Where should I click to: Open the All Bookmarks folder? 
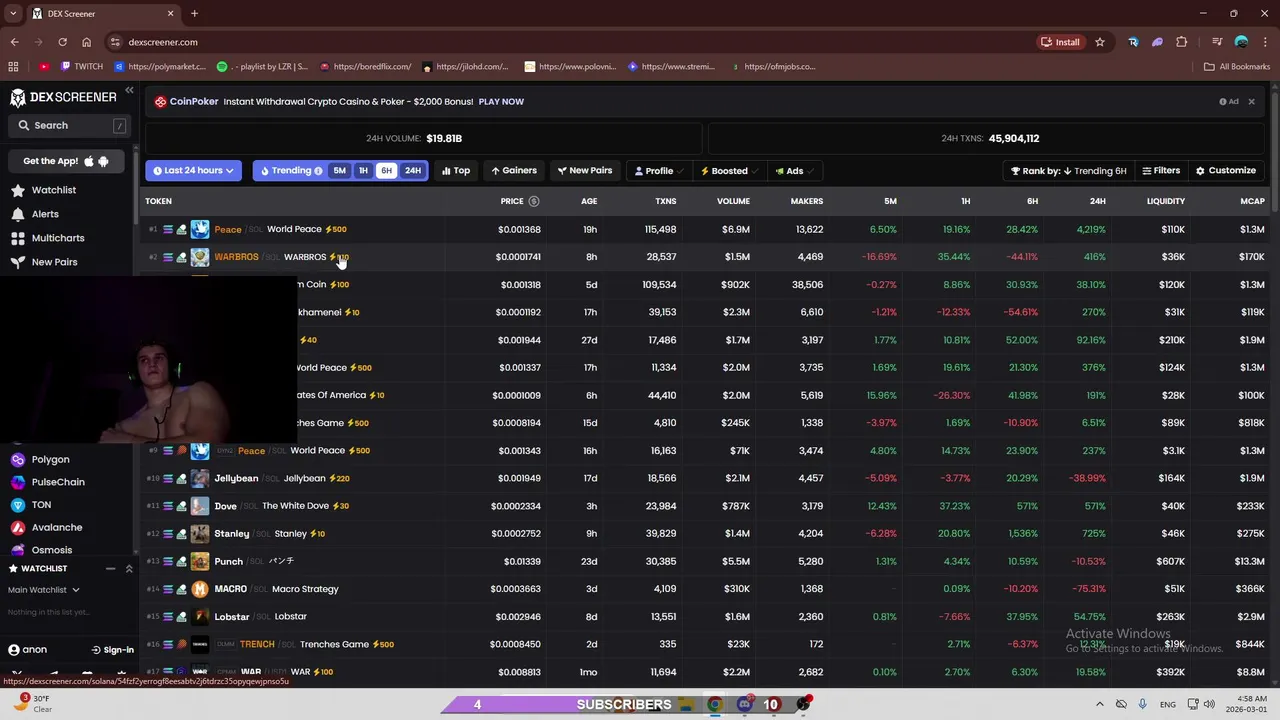(x=1237, y=67)
